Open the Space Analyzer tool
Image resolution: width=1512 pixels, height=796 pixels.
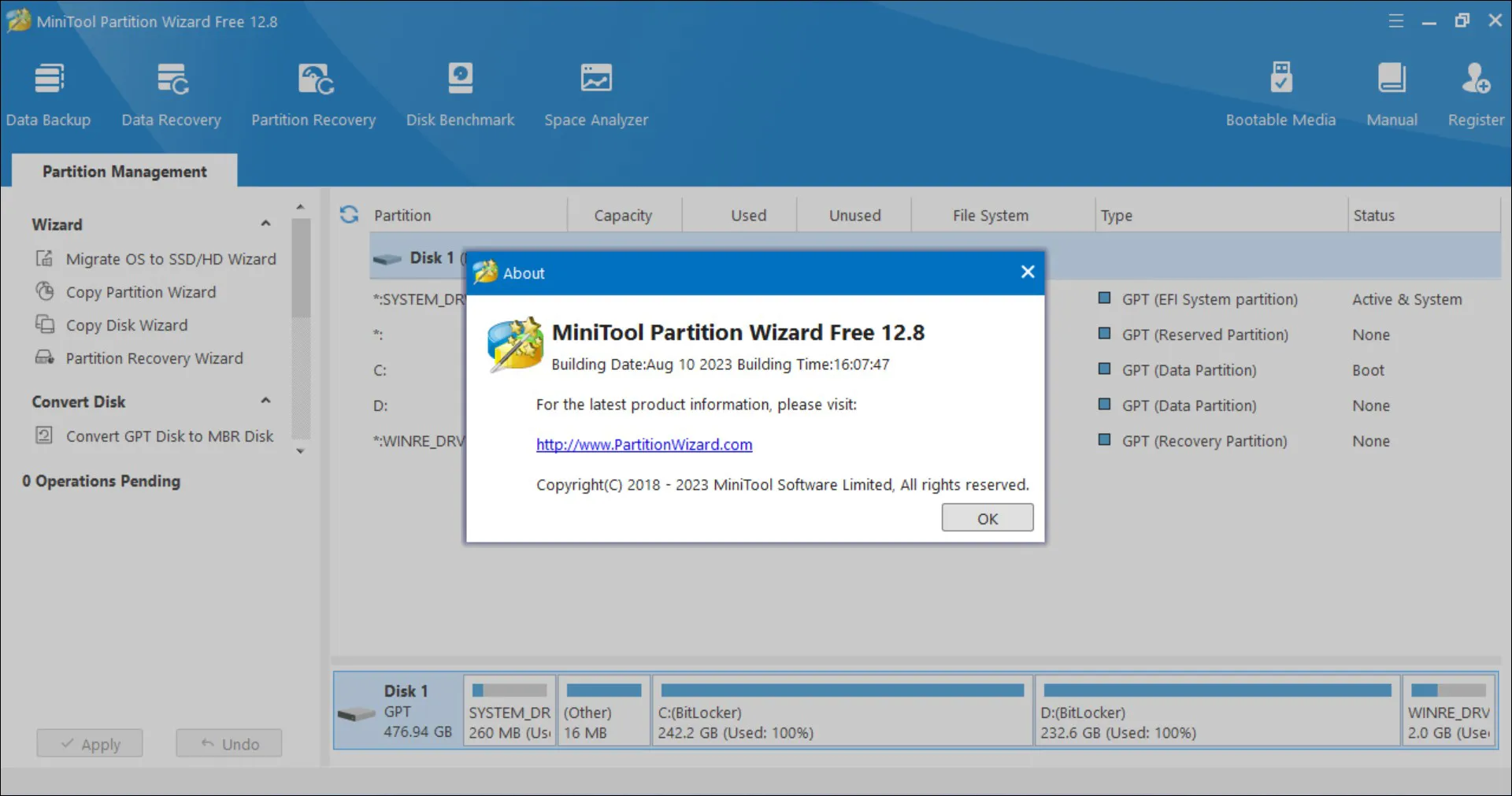[x=596, y=94]
